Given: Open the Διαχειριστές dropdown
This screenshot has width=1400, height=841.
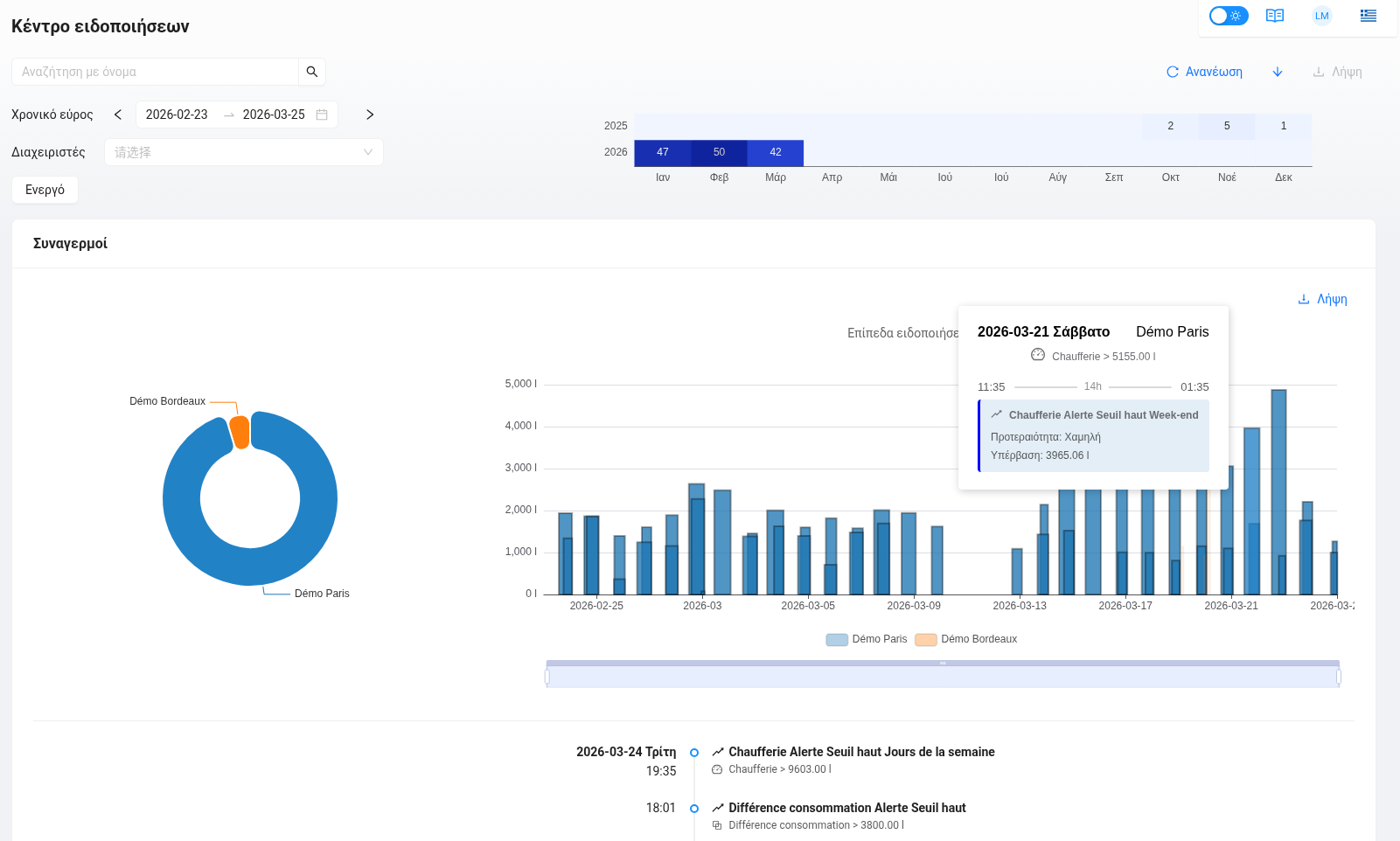Looking at the screenshot, I should [243, 152].
